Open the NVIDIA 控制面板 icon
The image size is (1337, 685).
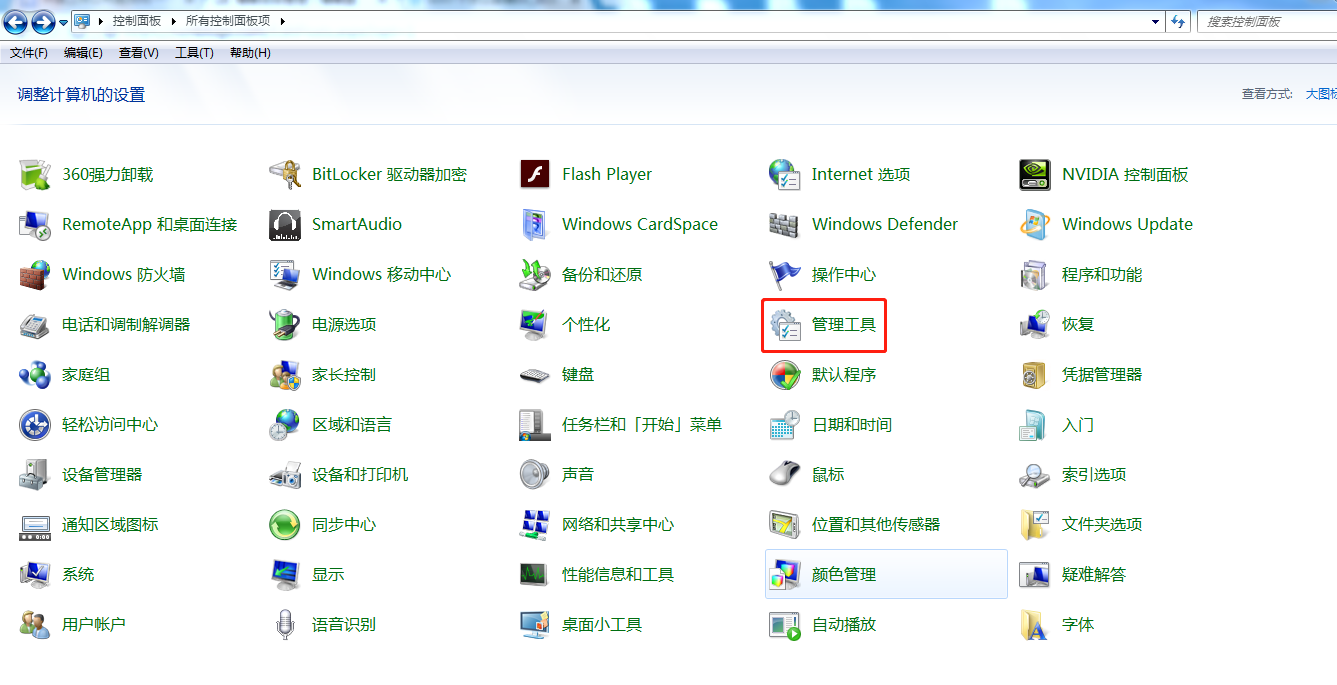1035,174
